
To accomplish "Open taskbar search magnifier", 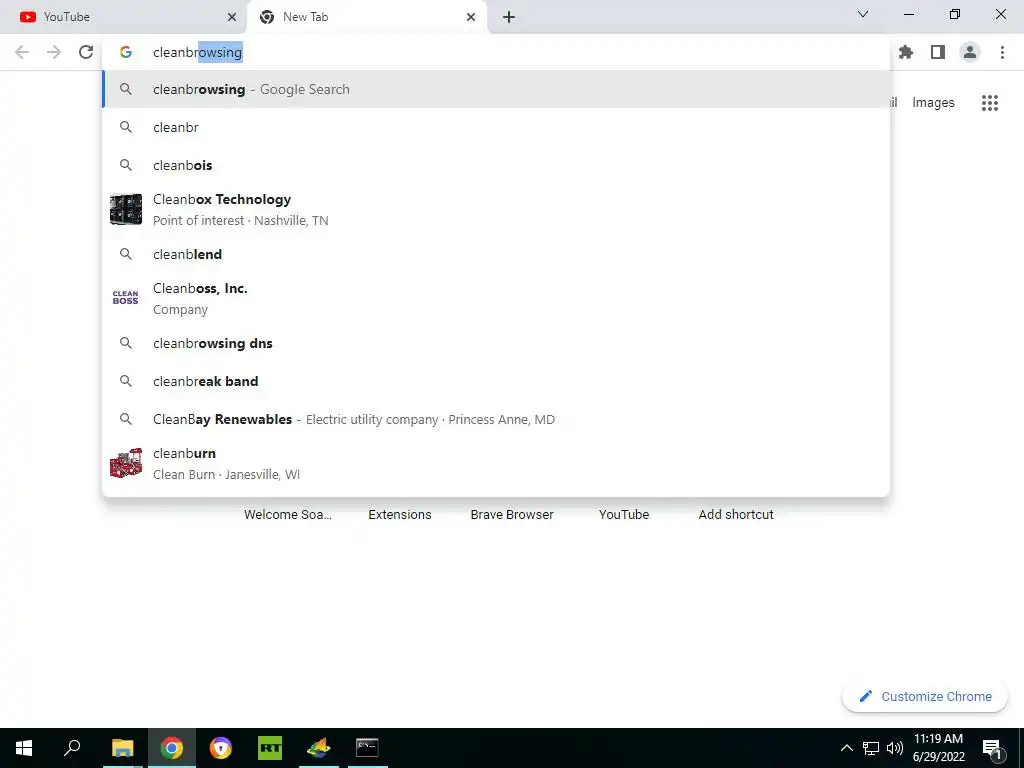I will [x=72, y=748].
